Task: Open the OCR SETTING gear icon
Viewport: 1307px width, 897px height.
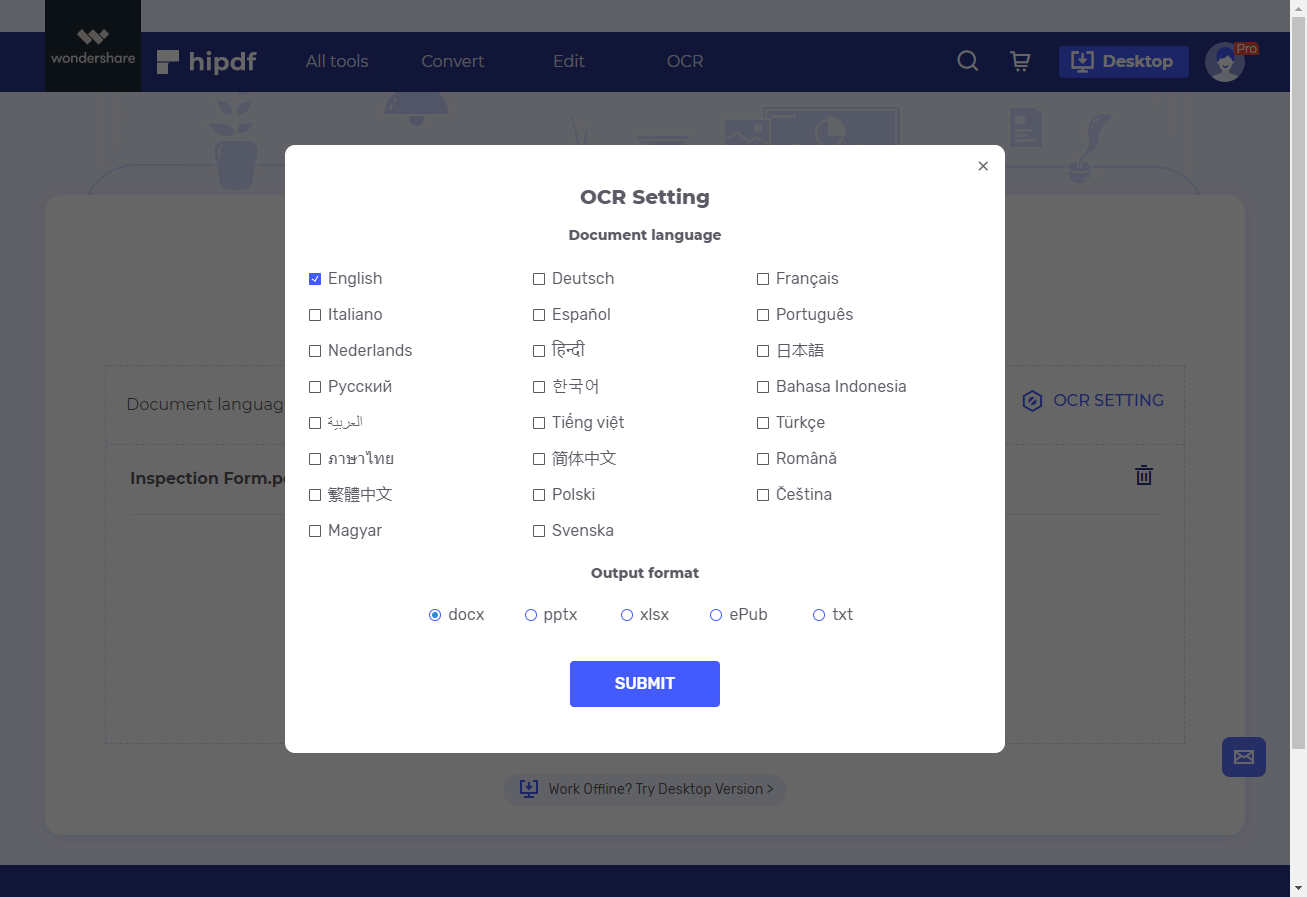Action: point(1032,400)
